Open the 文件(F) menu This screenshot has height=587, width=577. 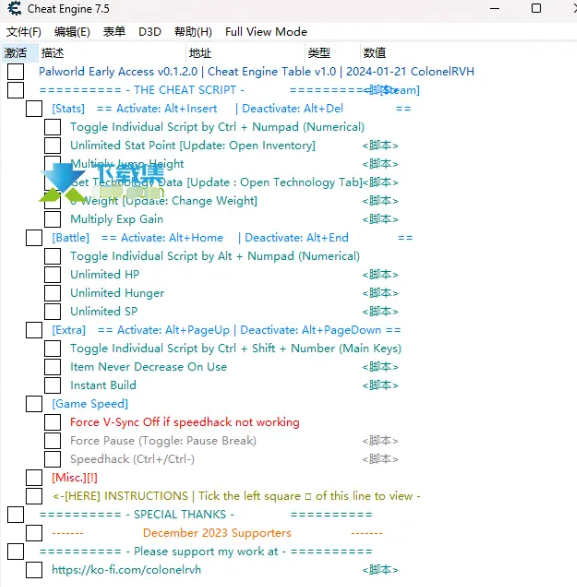point(24,32)
